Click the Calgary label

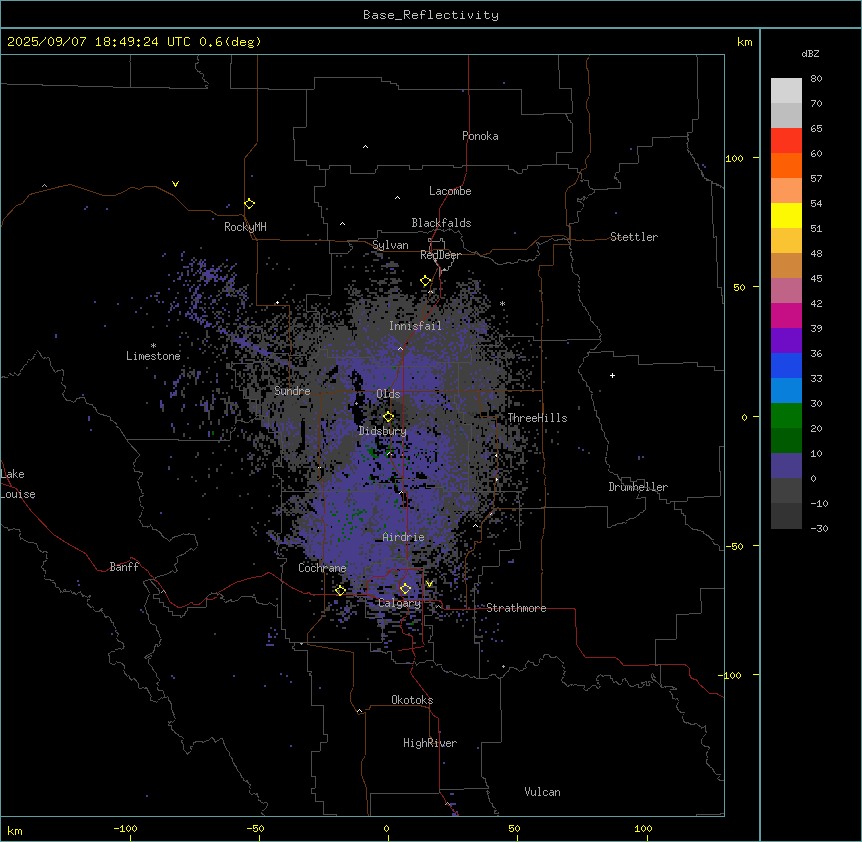tap(399, 603)
